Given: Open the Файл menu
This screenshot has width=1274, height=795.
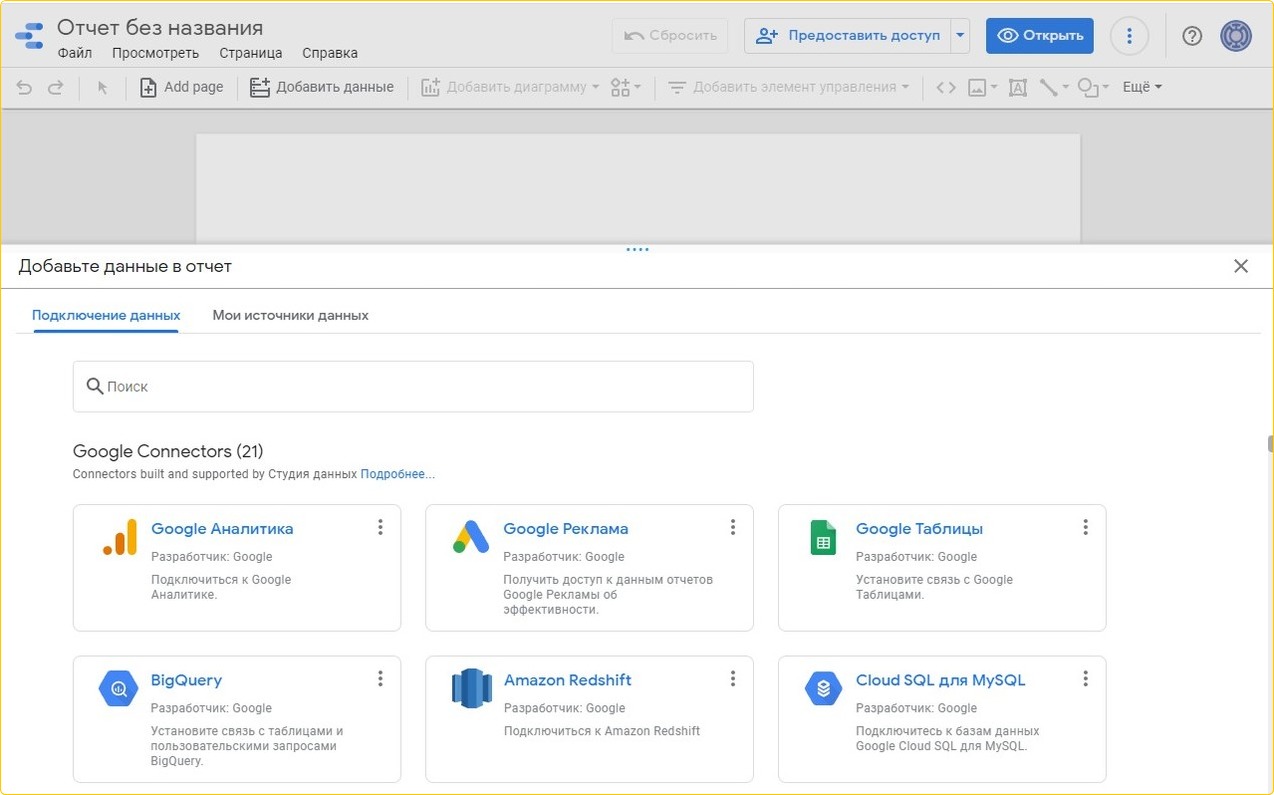Looking at the screenshot, I should coord(75,53).
